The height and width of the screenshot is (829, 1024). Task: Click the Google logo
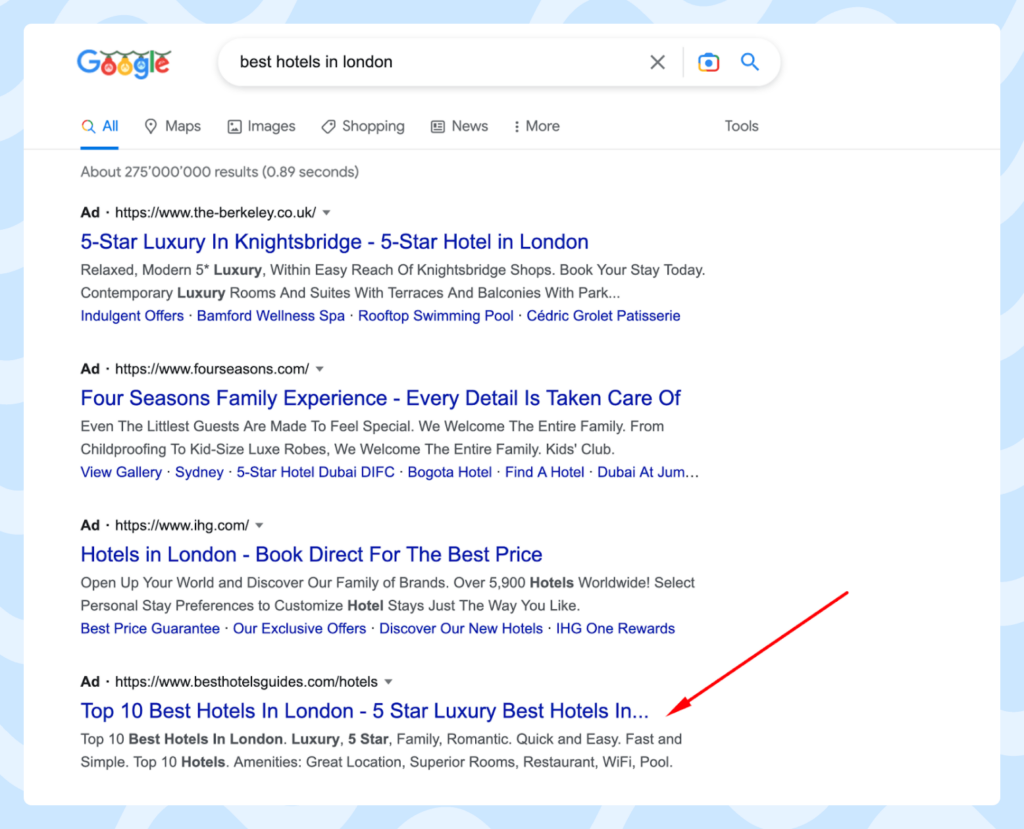click(x=124, y=63)
